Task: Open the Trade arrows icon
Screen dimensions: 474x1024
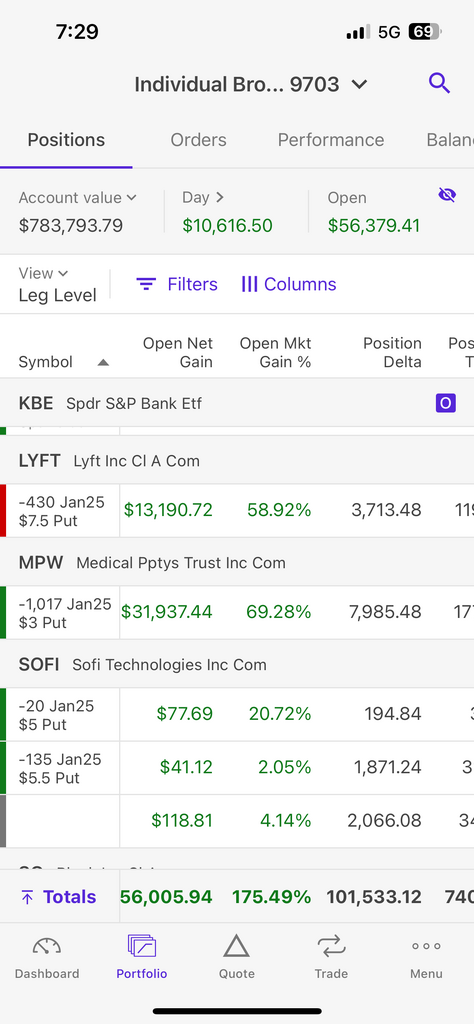Action: [331, 946]
